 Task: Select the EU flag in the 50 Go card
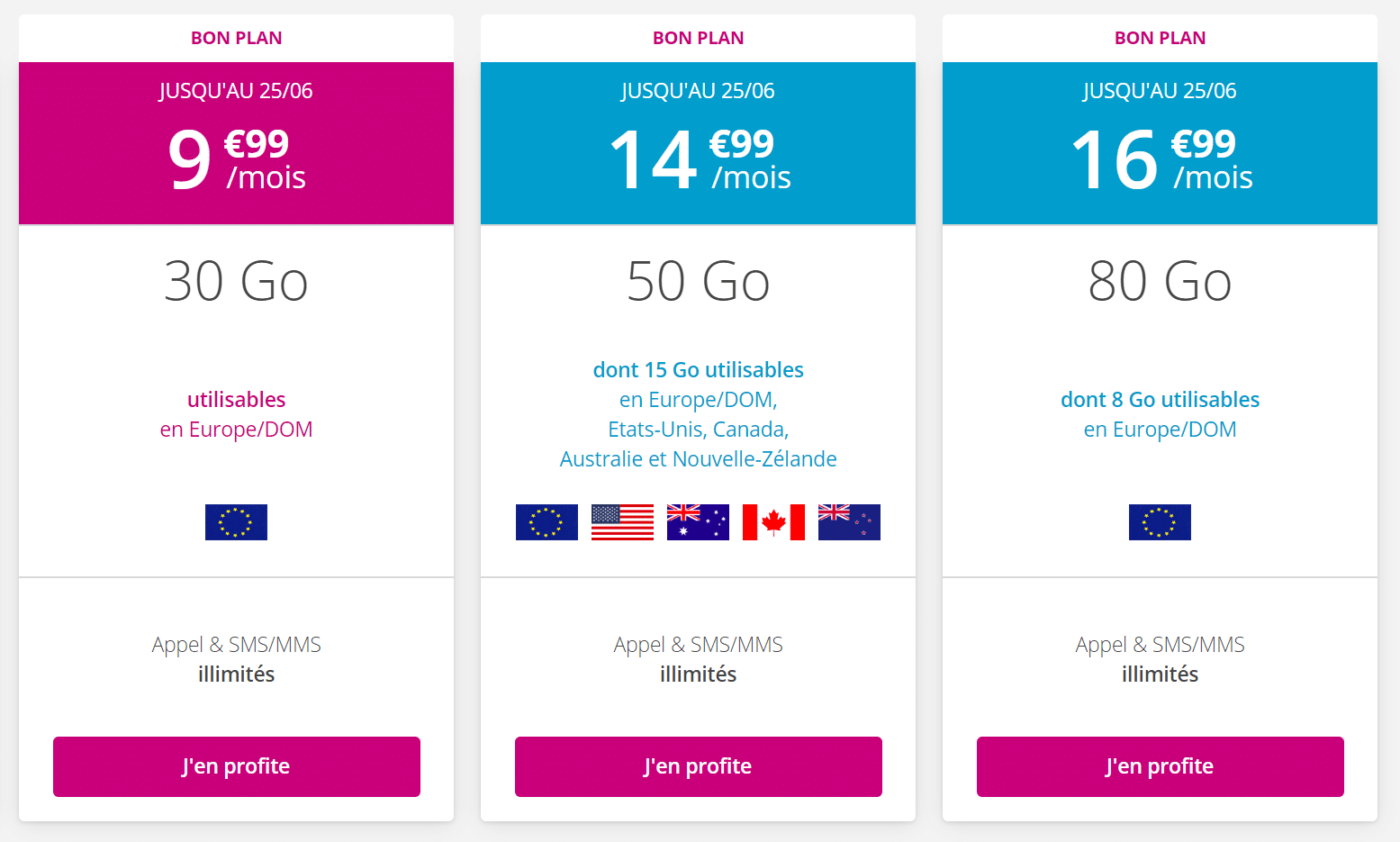click(x=546, y=522)
